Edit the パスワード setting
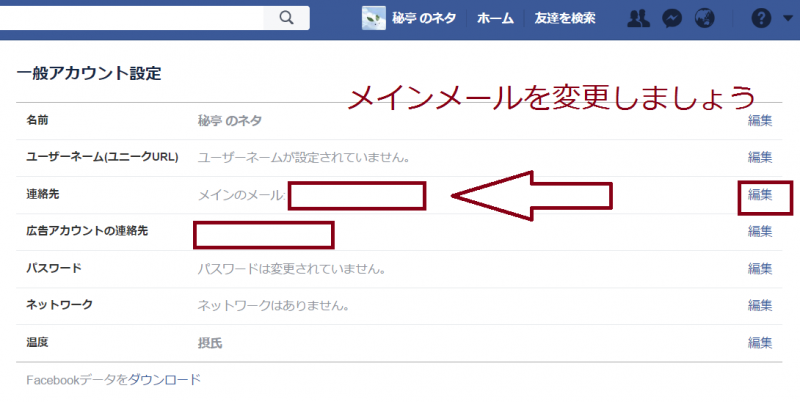 tap(760, 268)
